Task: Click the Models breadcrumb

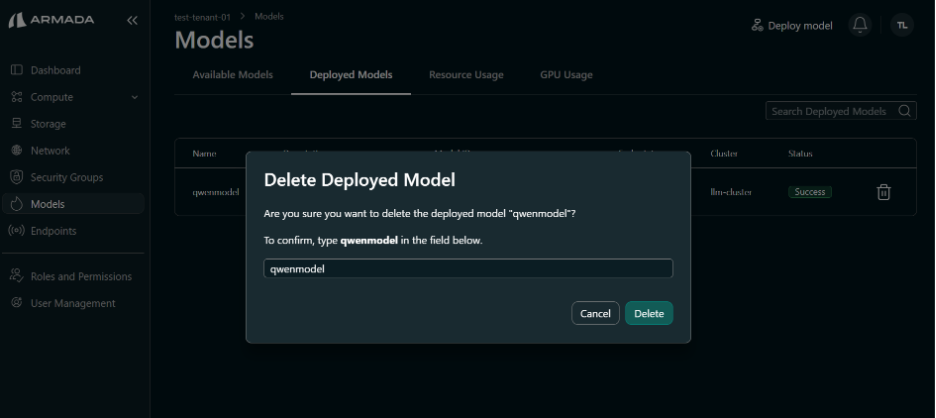Action: (x=269, y=17)
